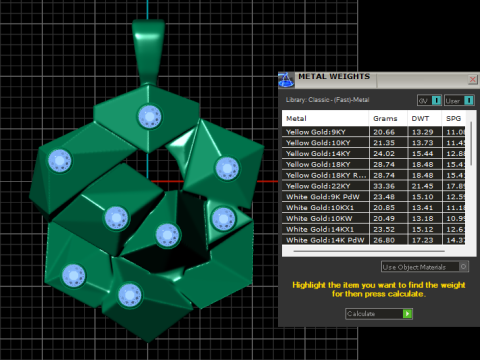Select the Yellow Gold:9KY row

(x=374, y=132)
